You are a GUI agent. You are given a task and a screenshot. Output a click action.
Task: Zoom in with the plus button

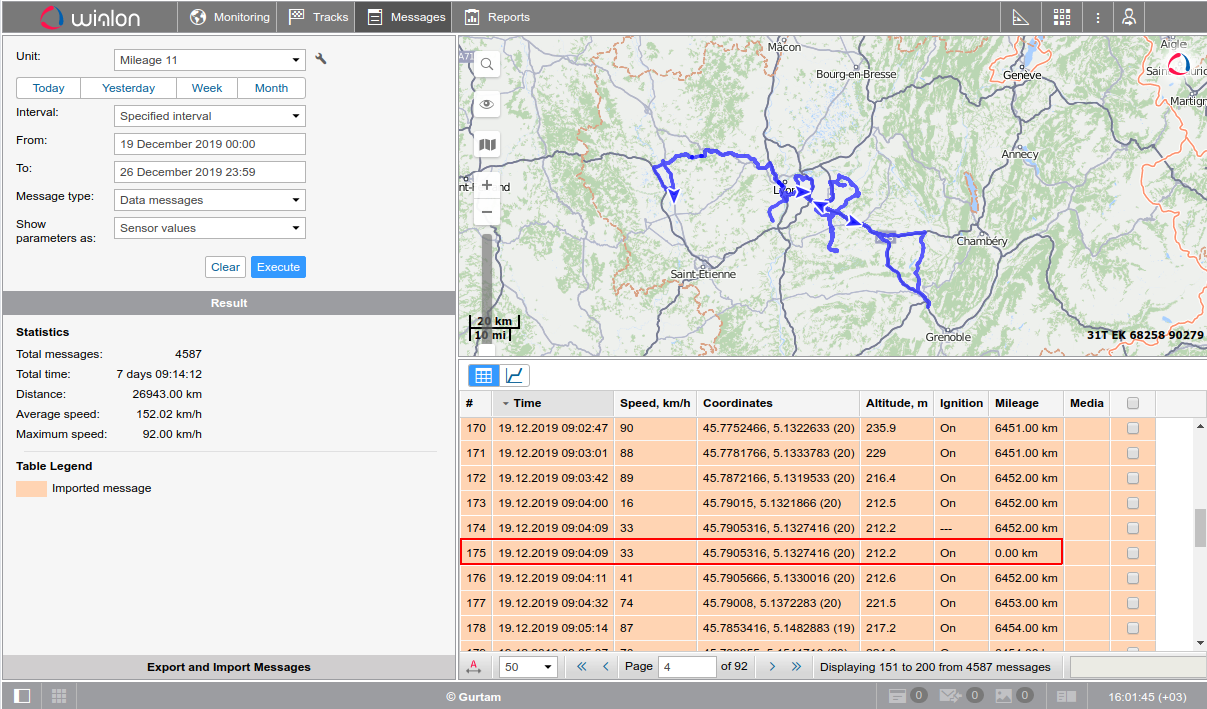pyautogui.click(x=487, y=185)
